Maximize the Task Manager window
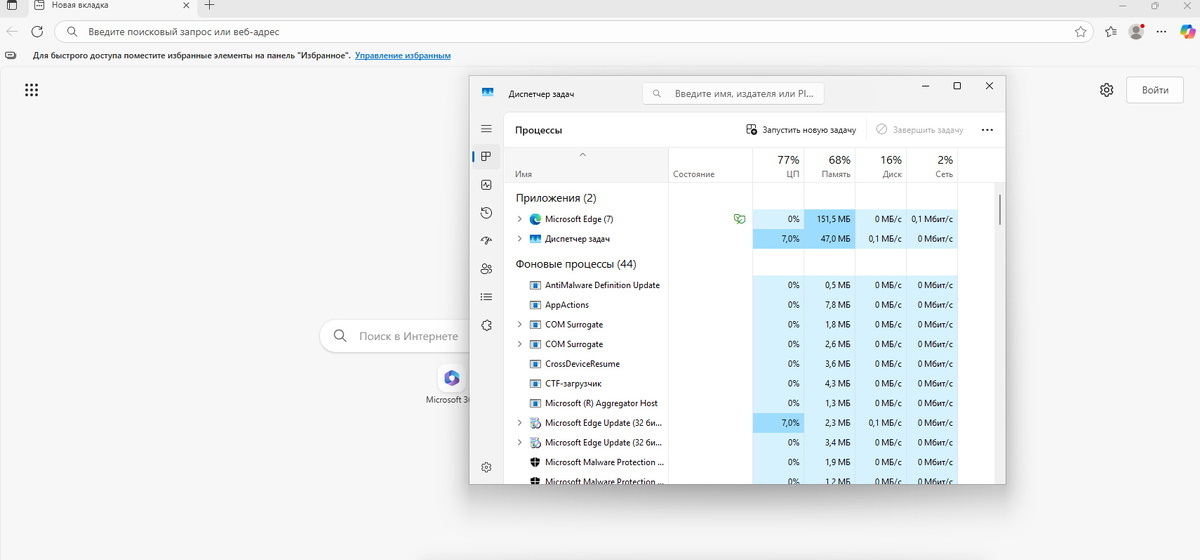The image size is (1200, 560). 957,87
